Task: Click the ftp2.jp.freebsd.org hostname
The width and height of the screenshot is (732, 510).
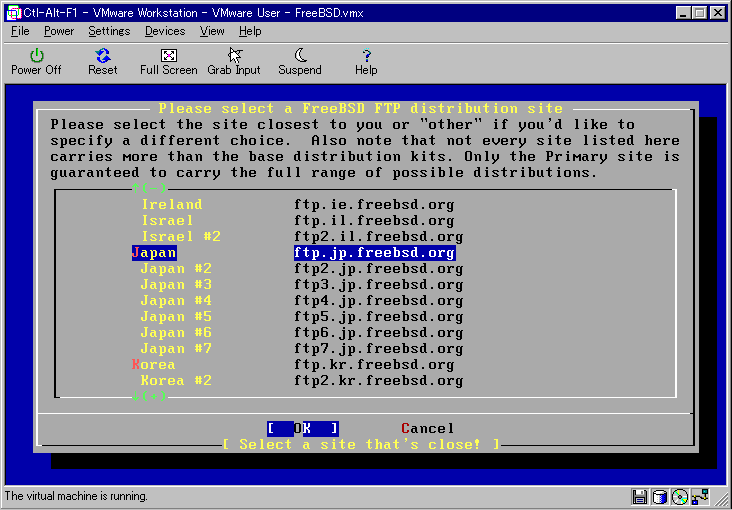Action: click(x=379, y=269)
